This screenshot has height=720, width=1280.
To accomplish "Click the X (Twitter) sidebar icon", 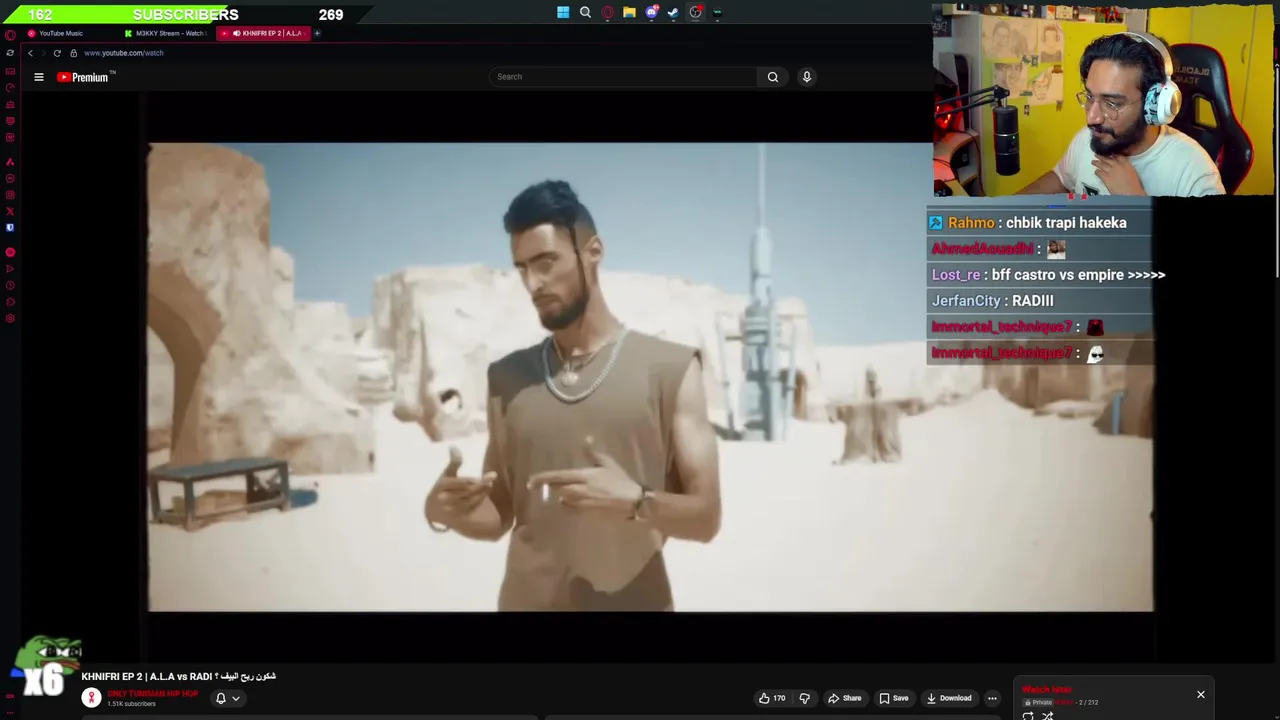I will [x=10, y=211].
